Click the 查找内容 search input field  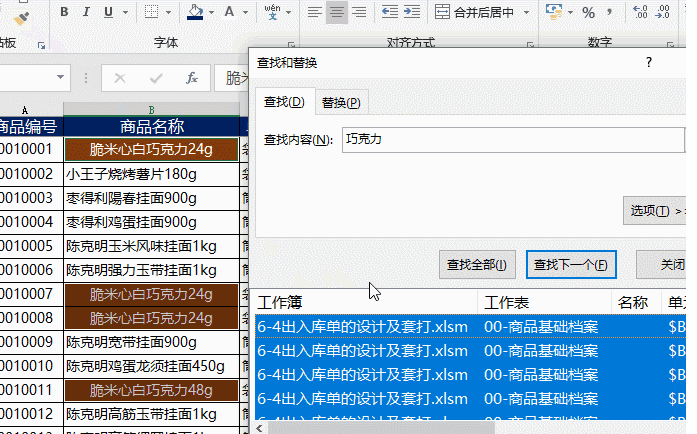(x=512, y=140)
